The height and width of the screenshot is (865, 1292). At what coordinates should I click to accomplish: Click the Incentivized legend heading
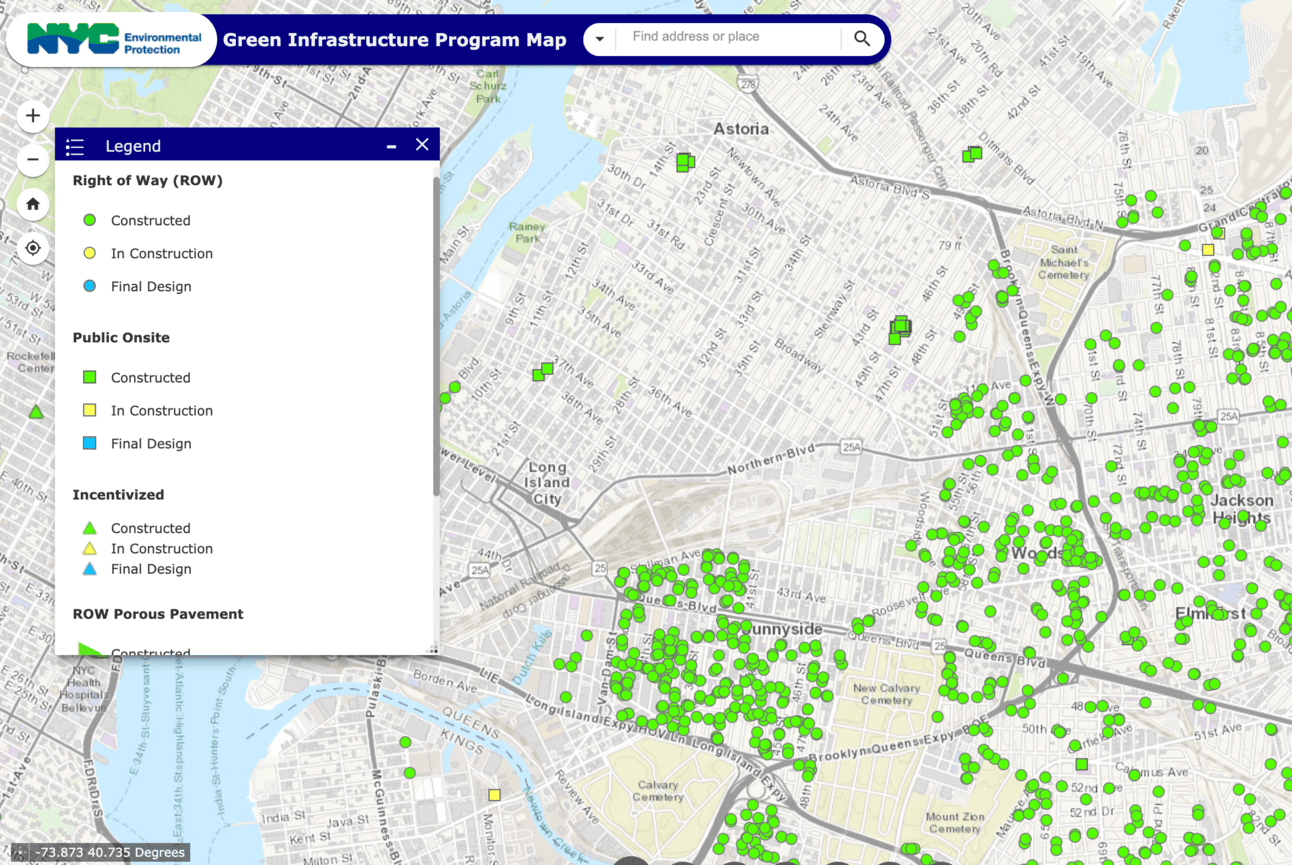click(118, 495)
